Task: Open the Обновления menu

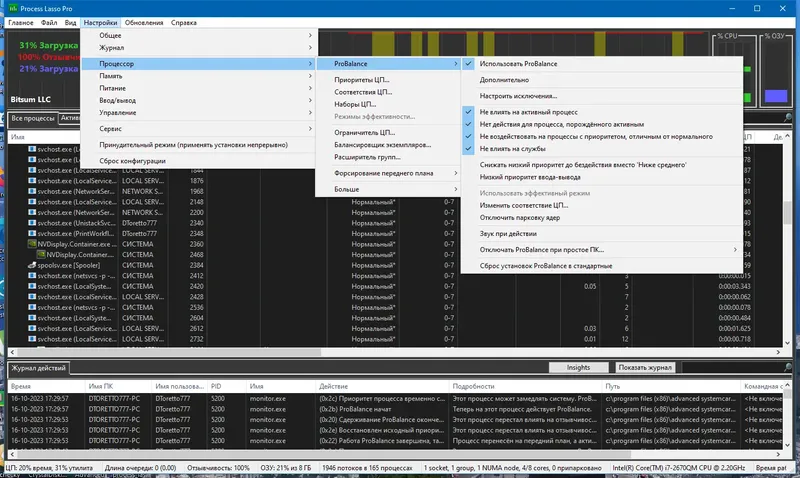Action: pyautogui.click(x=144, y=22)
